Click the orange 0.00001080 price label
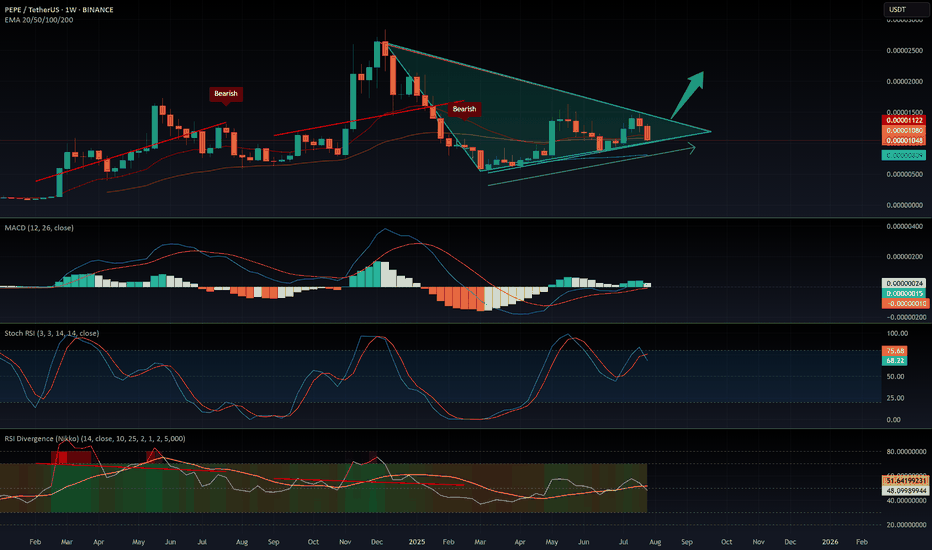This screenshot has height=550, width=932. (904, 130)
